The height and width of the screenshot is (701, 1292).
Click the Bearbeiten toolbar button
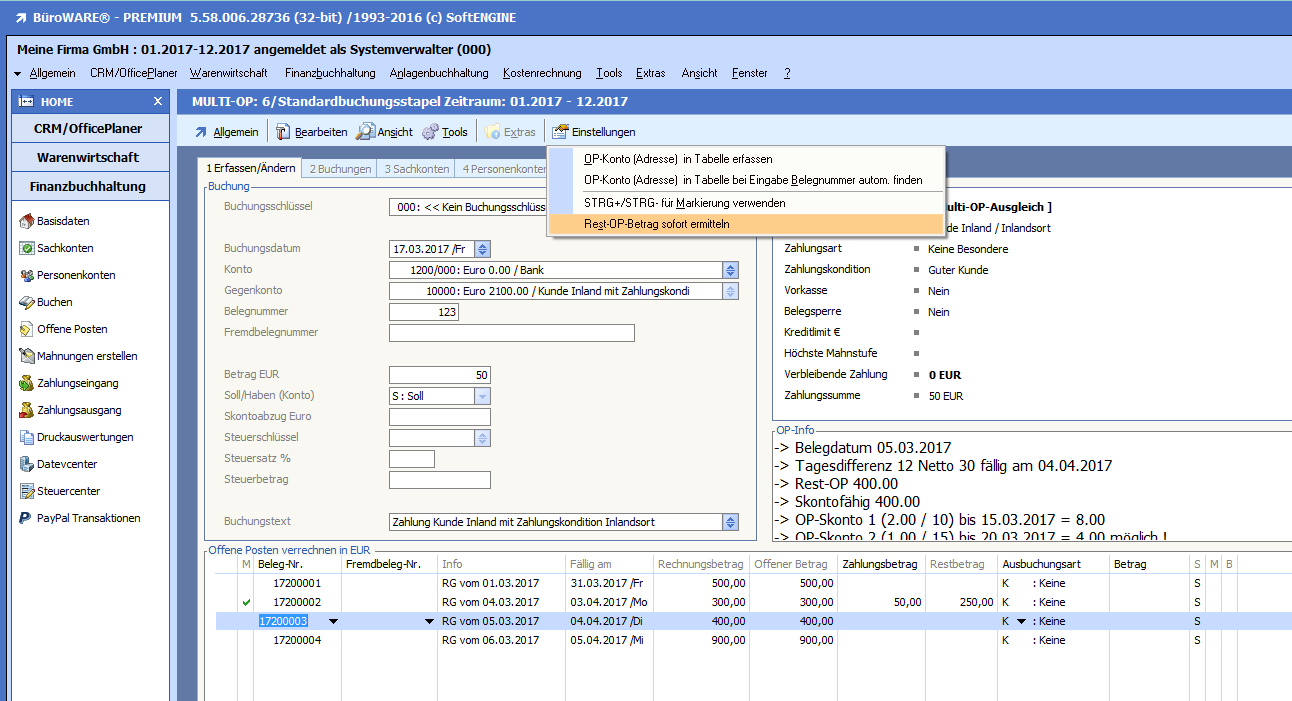[x=312, y=132]
